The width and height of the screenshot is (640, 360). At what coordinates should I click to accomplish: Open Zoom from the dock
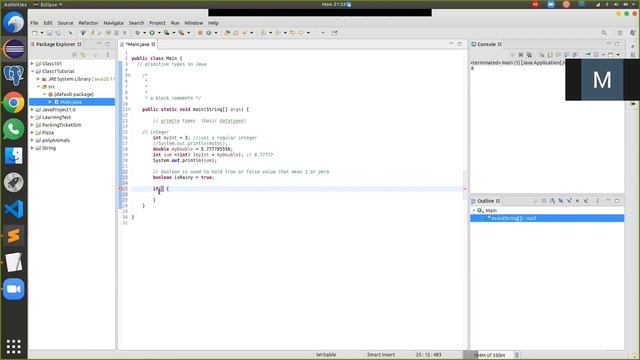(13, 289)
